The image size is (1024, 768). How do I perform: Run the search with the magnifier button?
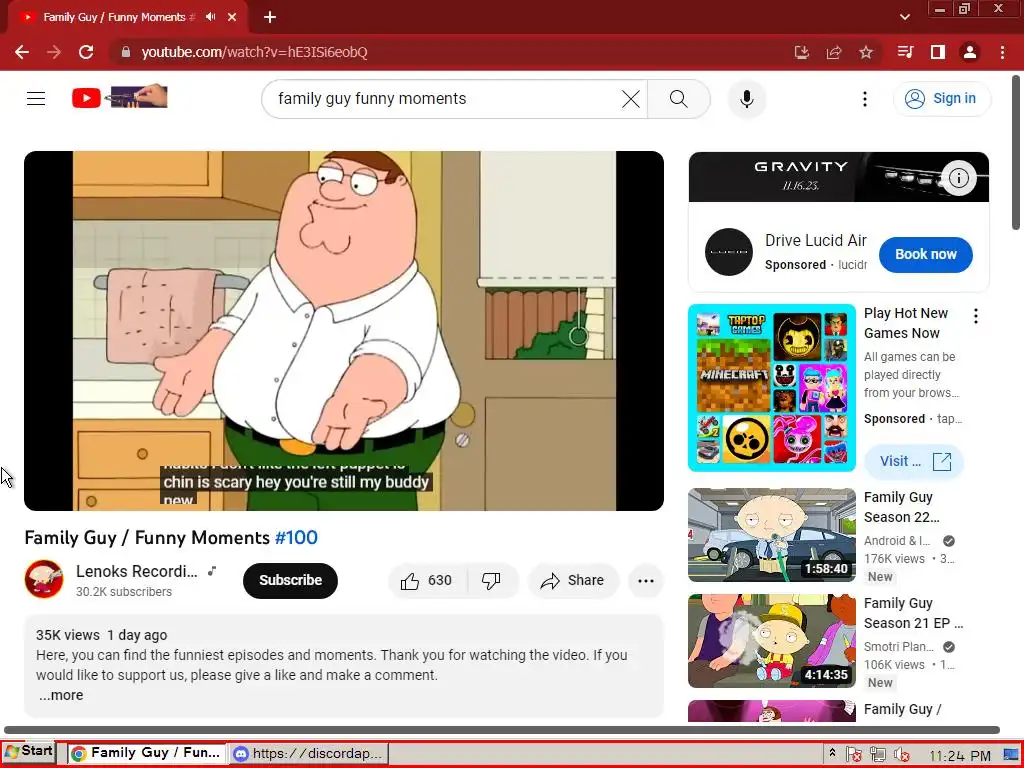click(x=679, y=99)
